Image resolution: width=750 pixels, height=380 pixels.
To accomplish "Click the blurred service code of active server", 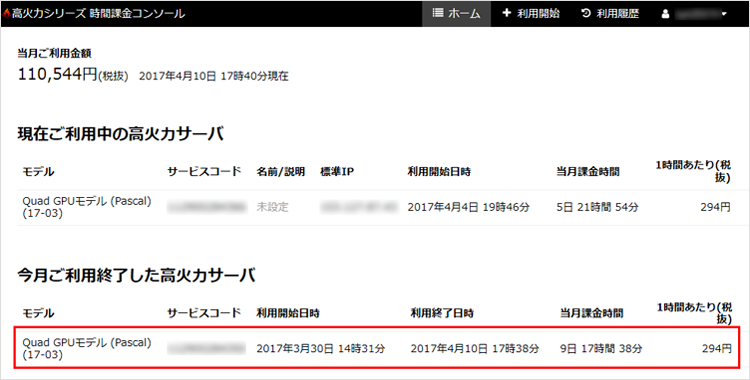I will [x=207, y=207].
